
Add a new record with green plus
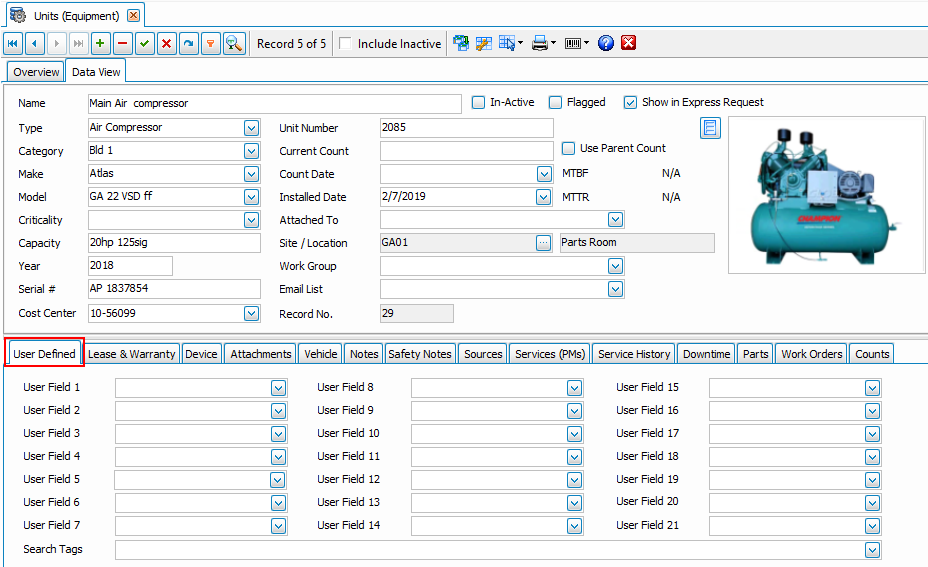(x=101, y=43)
